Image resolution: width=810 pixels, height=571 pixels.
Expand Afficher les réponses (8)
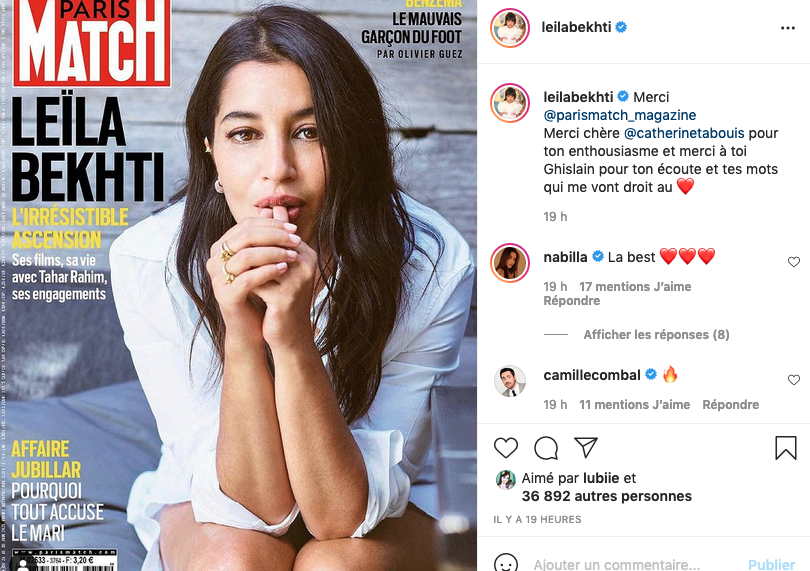[x=656, y=335]
